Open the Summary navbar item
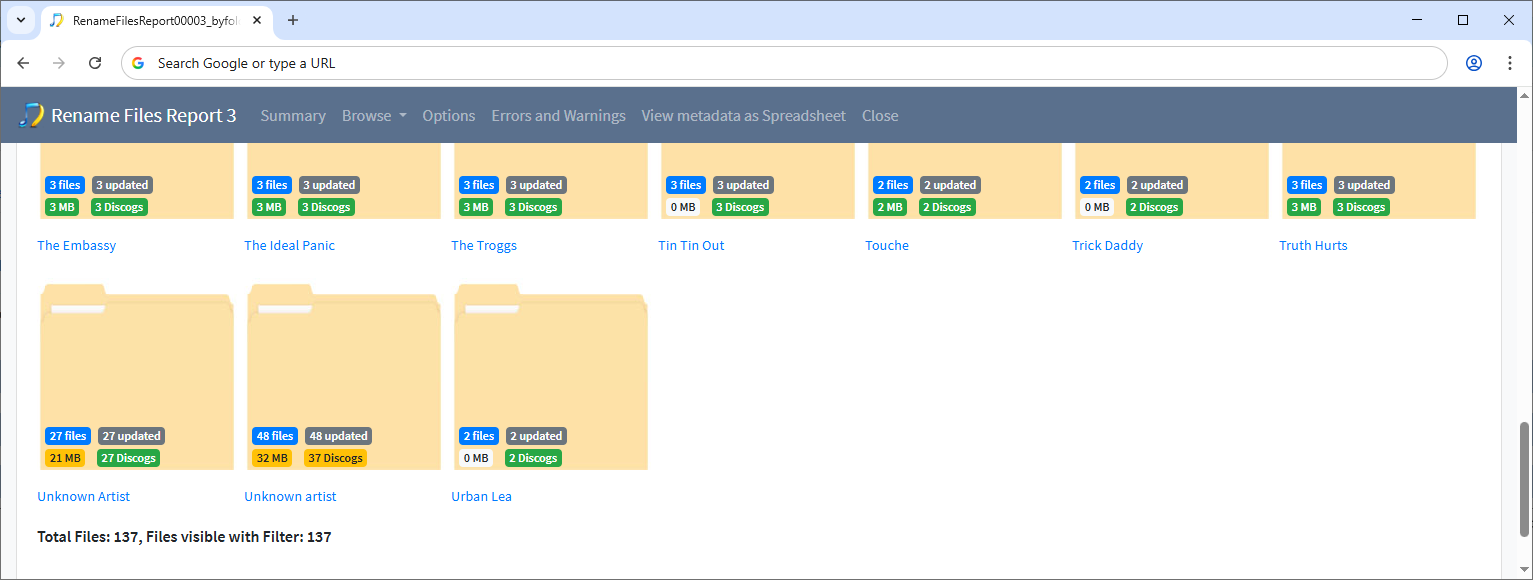This screenshot has width=1533, height=580. 293,116
